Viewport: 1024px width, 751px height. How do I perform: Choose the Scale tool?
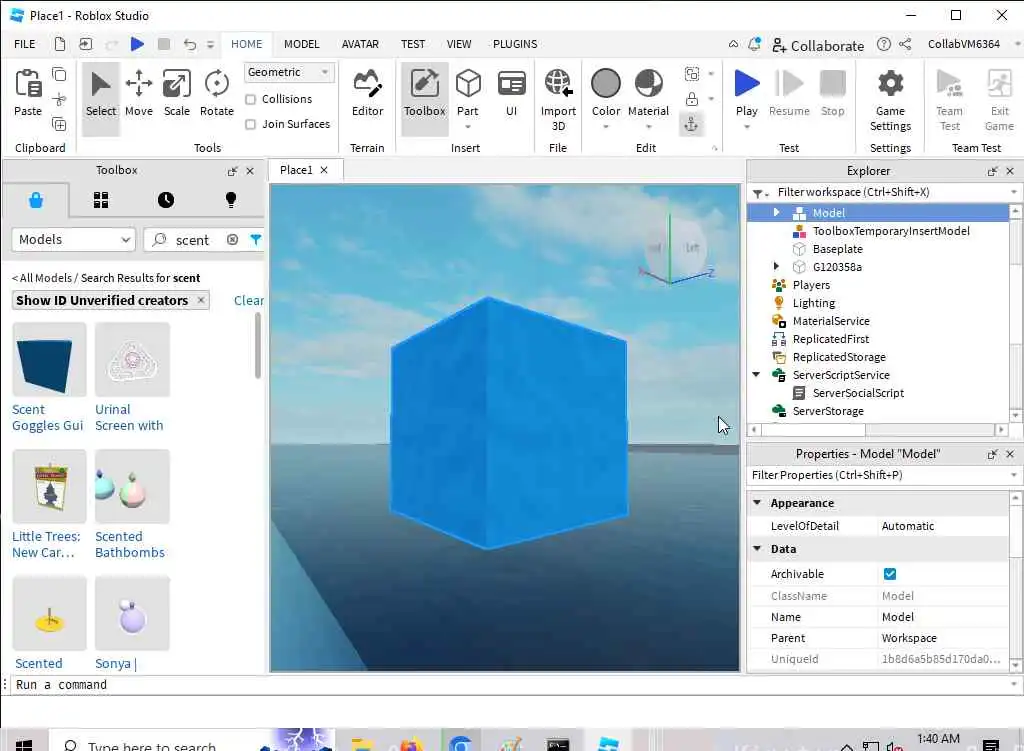click(x=176, y=93)
